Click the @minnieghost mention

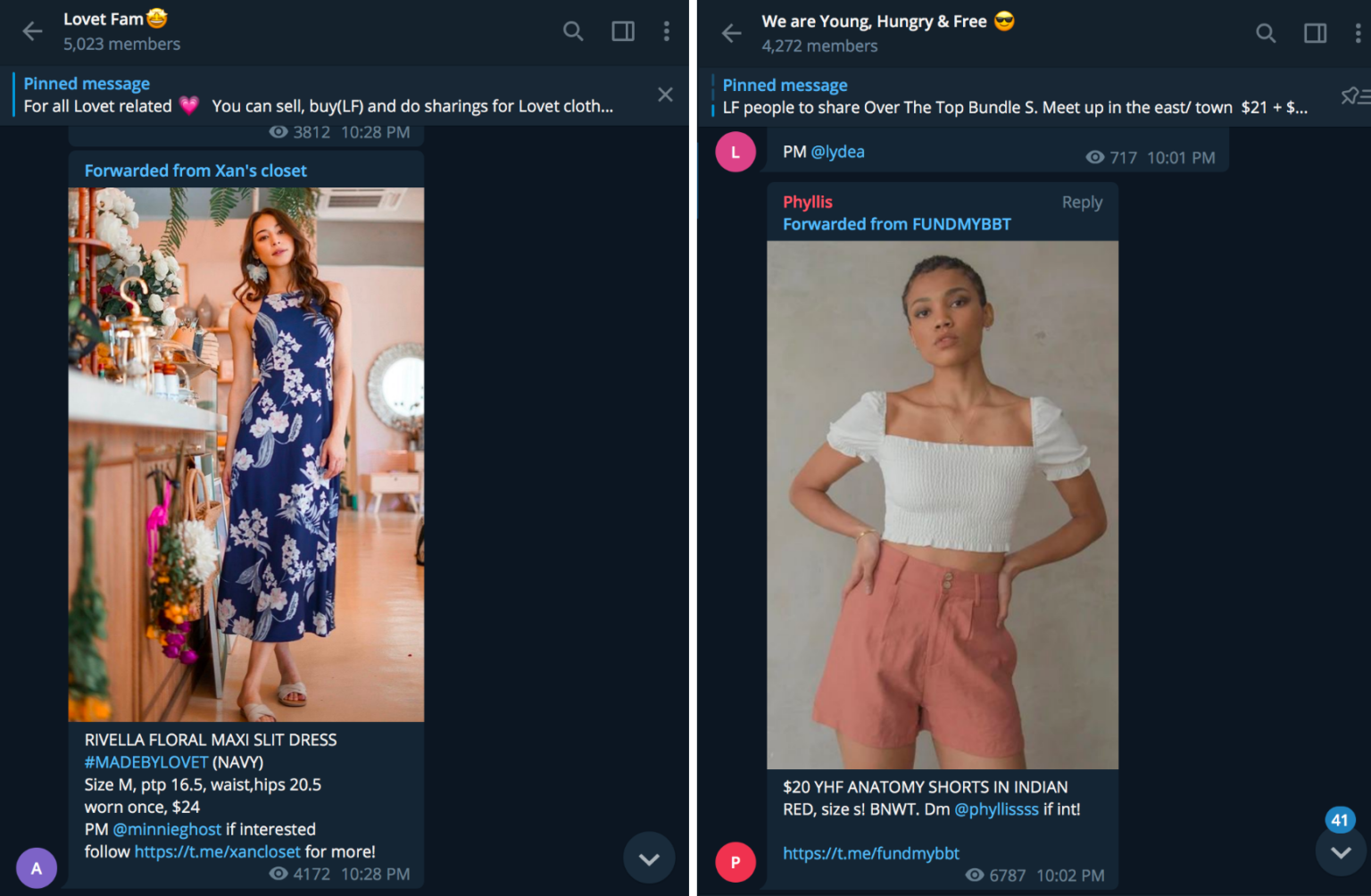tap(166, 829)
